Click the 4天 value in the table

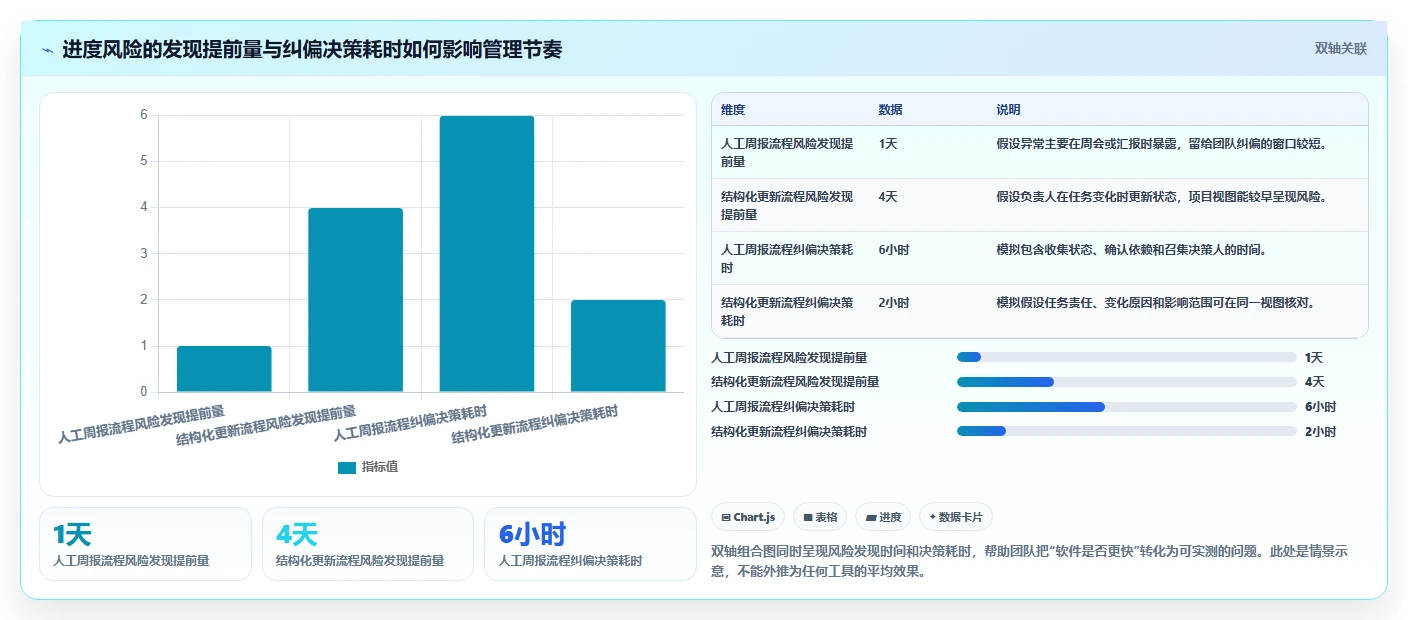click(x=888, y=197)
